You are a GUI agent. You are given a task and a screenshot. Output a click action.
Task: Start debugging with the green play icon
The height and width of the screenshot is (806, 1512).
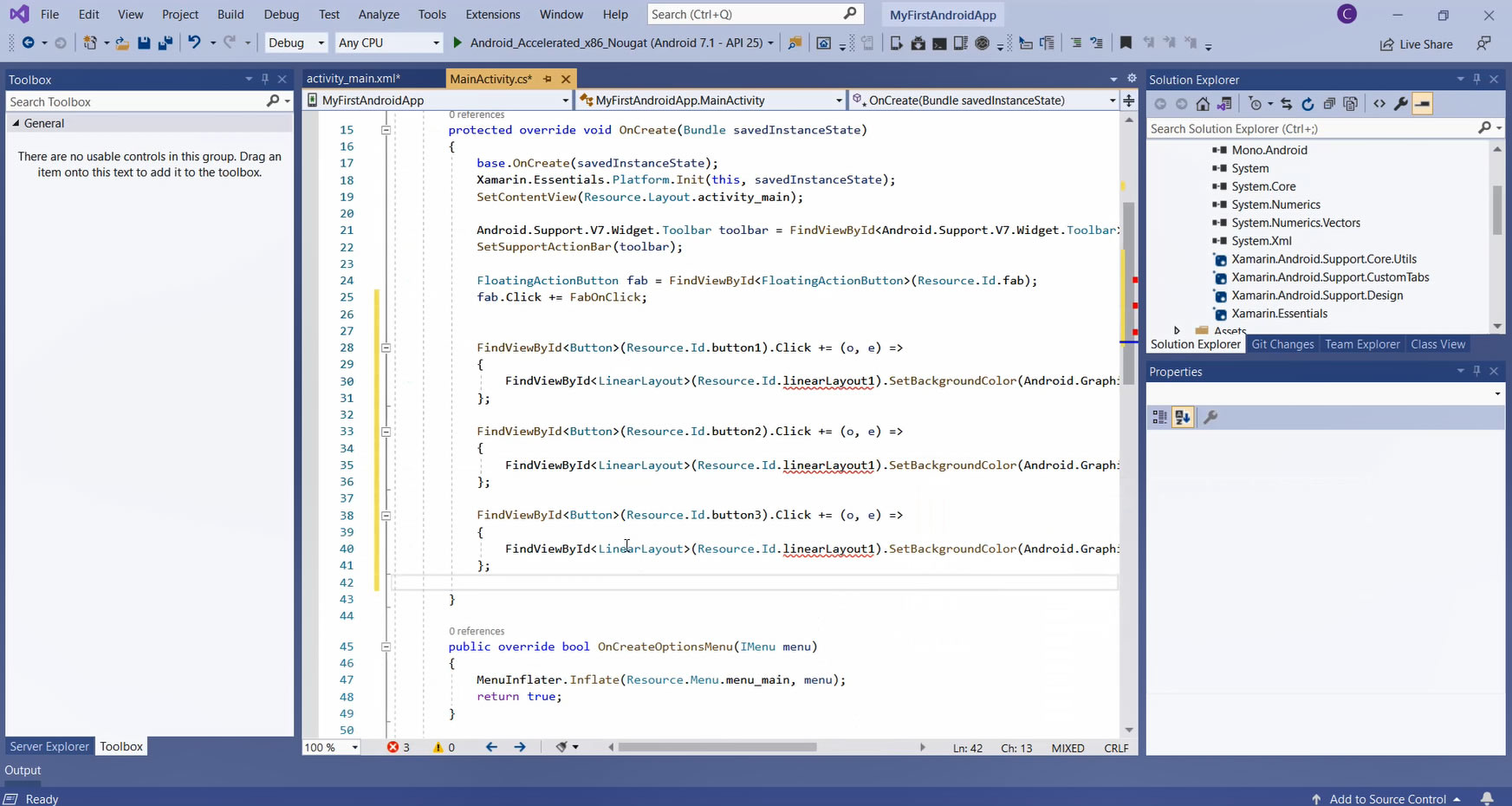[457, 42]
